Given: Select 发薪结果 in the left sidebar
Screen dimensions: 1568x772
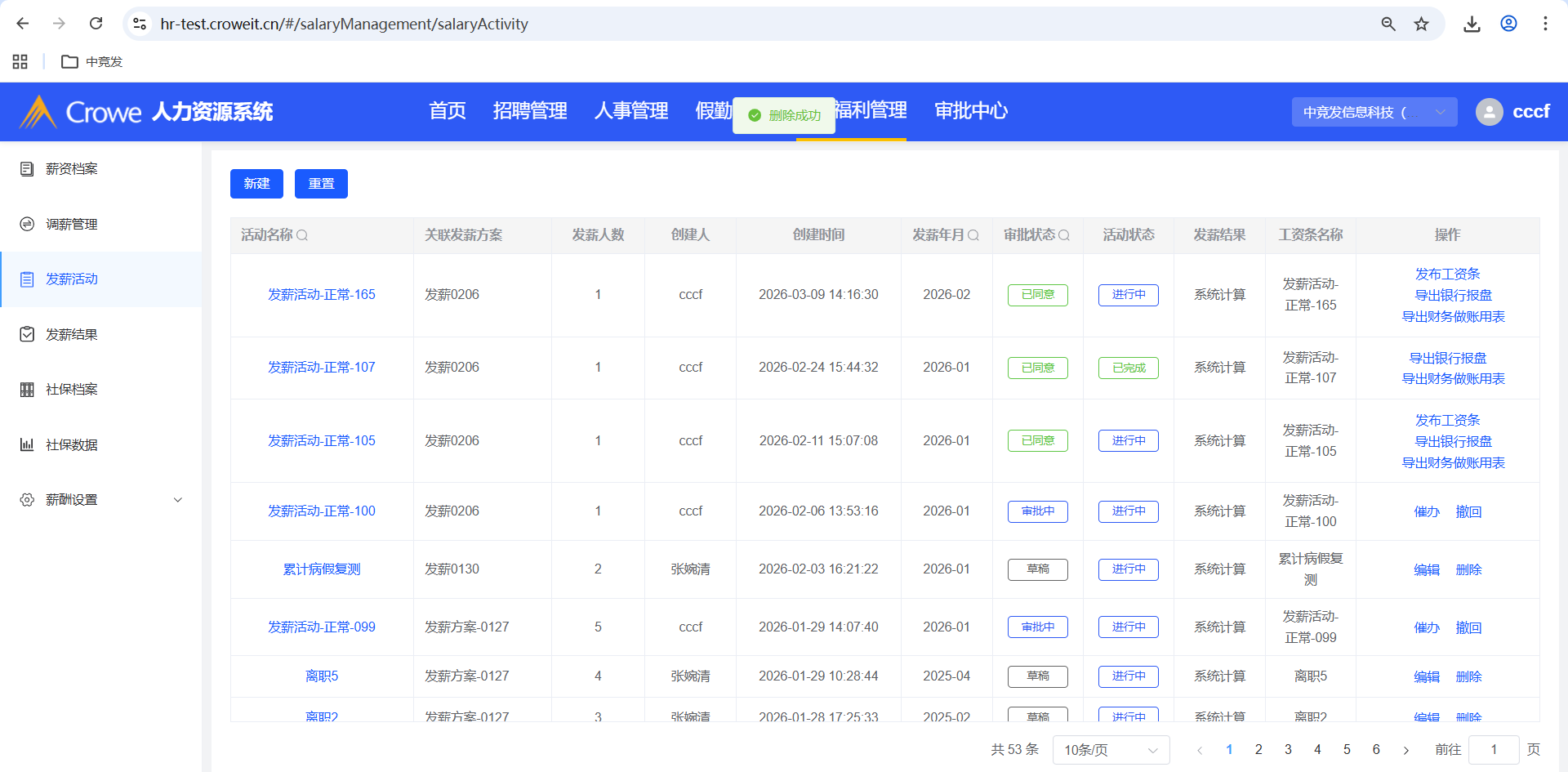Looking at the screenshot, I should (72, 334).
